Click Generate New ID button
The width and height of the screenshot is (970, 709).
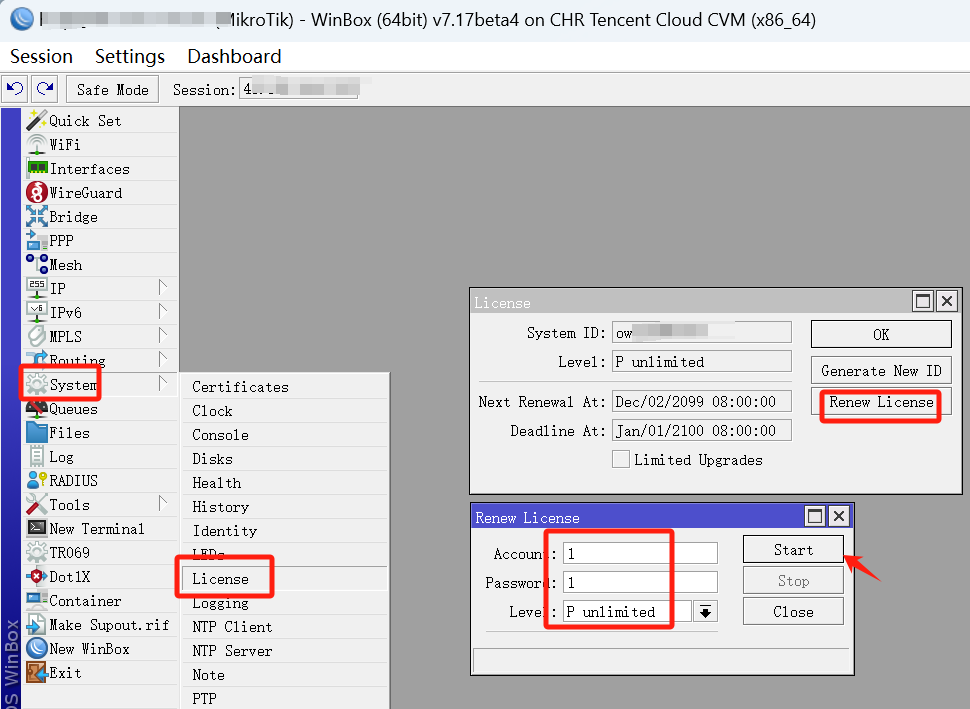coord(881,371)
